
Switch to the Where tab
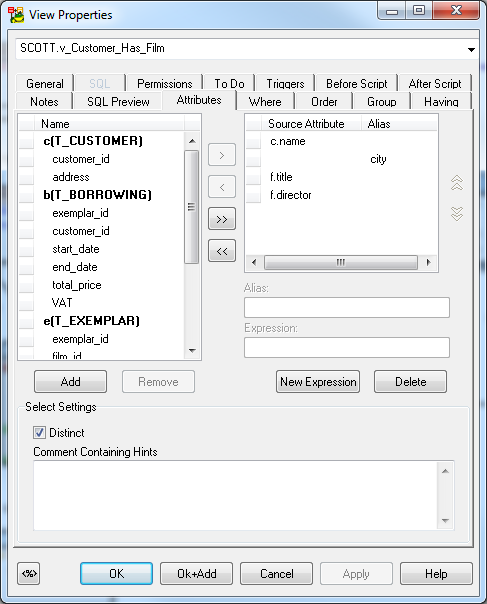point(265,101)
